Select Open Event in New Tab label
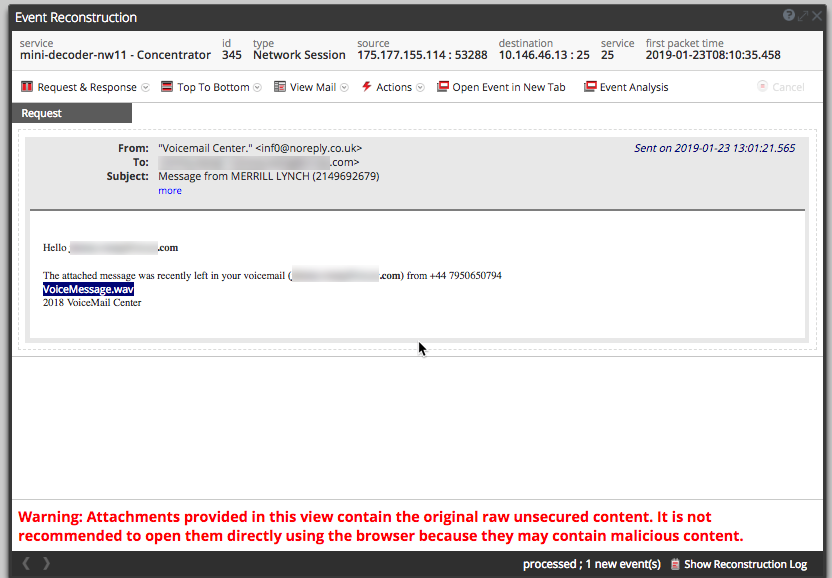 (509, 87)
